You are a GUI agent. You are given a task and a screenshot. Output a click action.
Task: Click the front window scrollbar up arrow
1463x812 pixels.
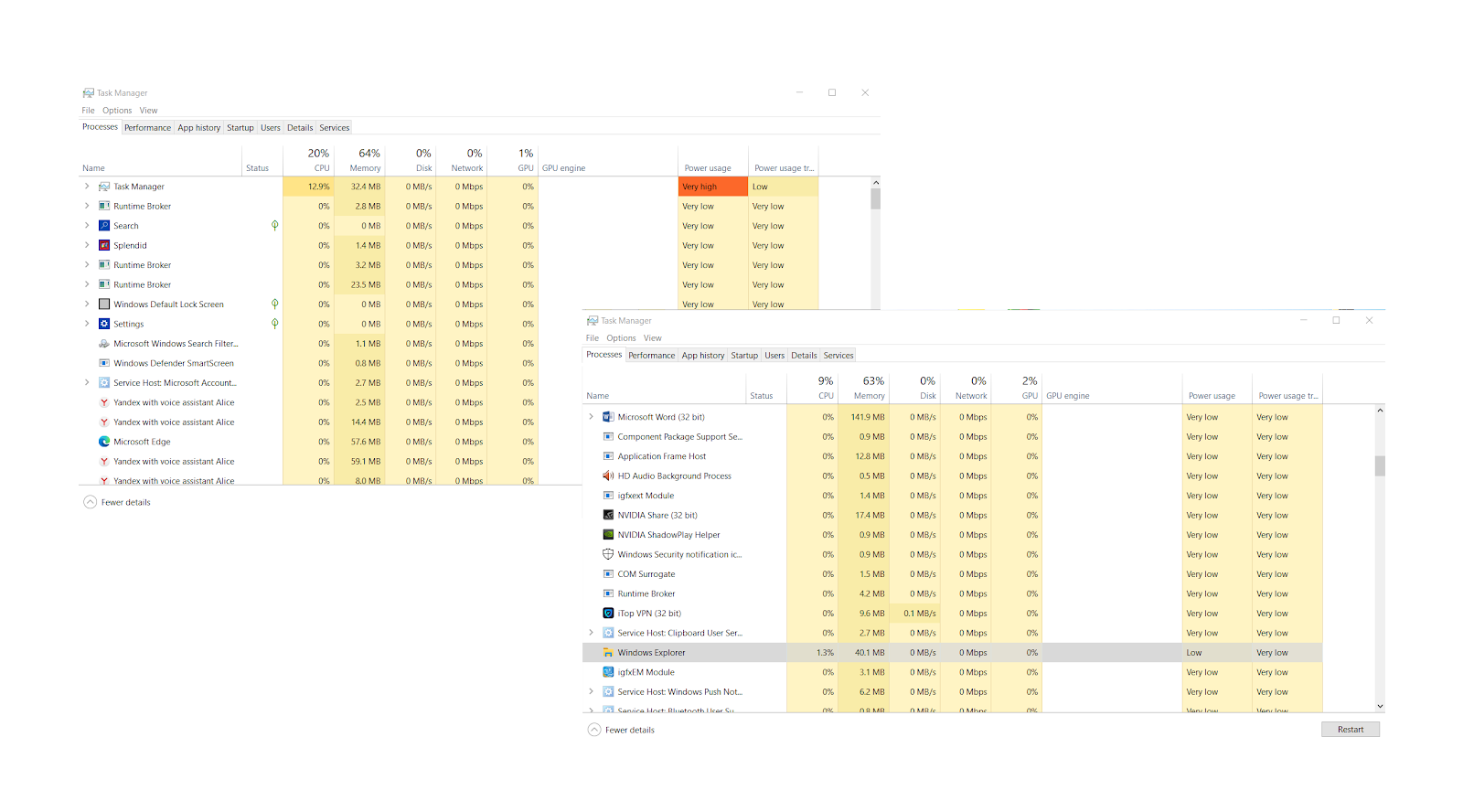tap(1380, 411)
